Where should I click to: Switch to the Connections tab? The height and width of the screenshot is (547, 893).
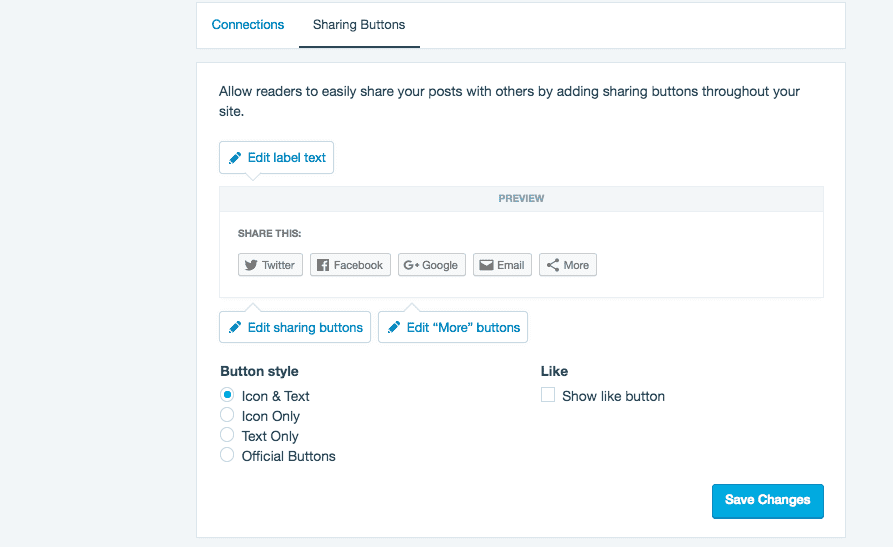[x=248, y=25]
